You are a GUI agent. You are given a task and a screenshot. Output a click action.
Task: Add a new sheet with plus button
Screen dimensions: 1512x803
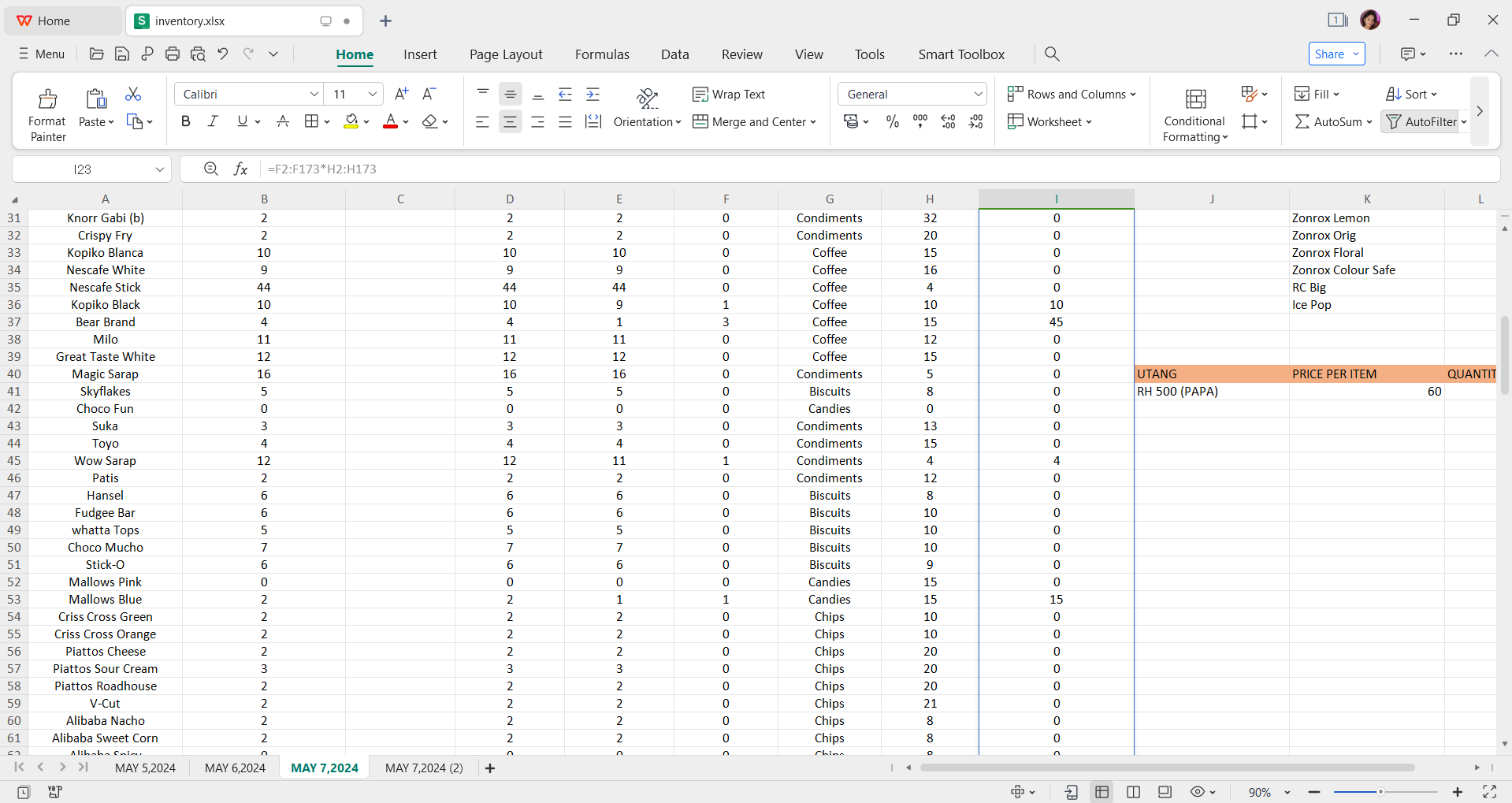point(490,768)
